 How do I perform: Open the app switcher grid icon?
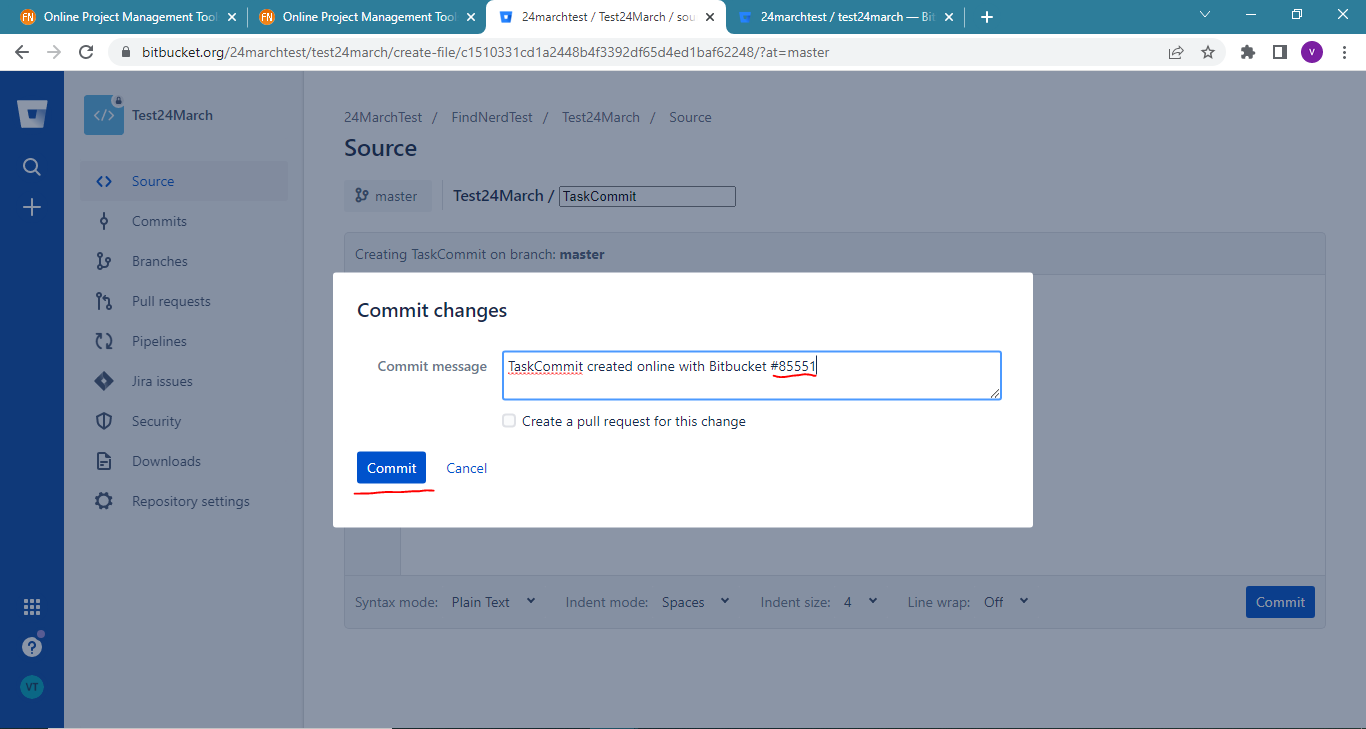[x=32, y=607]
